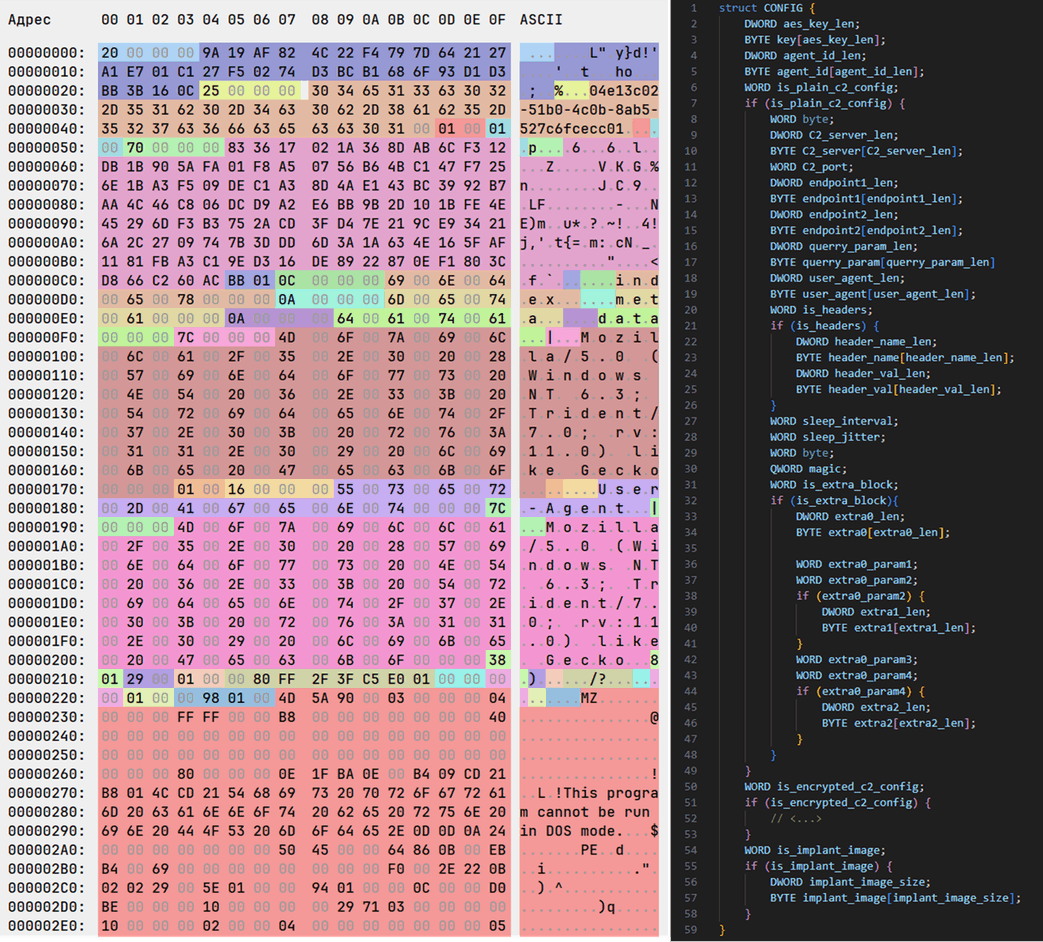
Task: Click code line 'WORD extra0_param1;'
Action: (x=856, y=564)
